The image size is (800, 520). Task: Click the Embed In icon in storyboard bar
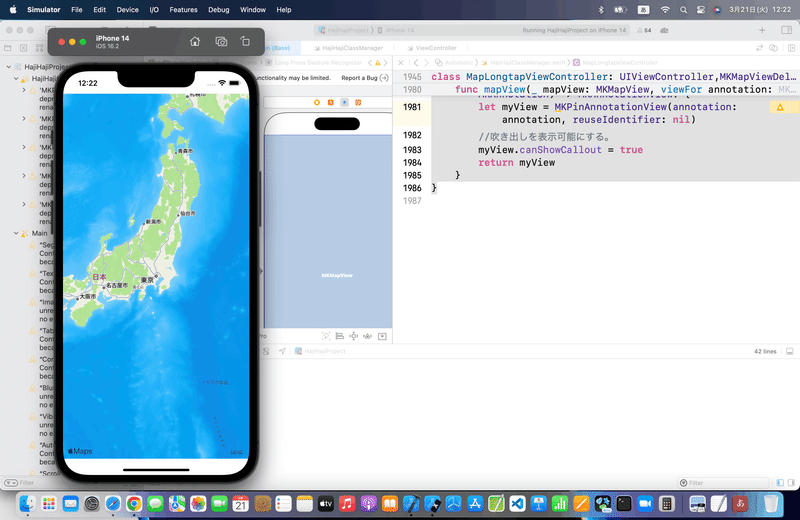[x=382, y=336]
